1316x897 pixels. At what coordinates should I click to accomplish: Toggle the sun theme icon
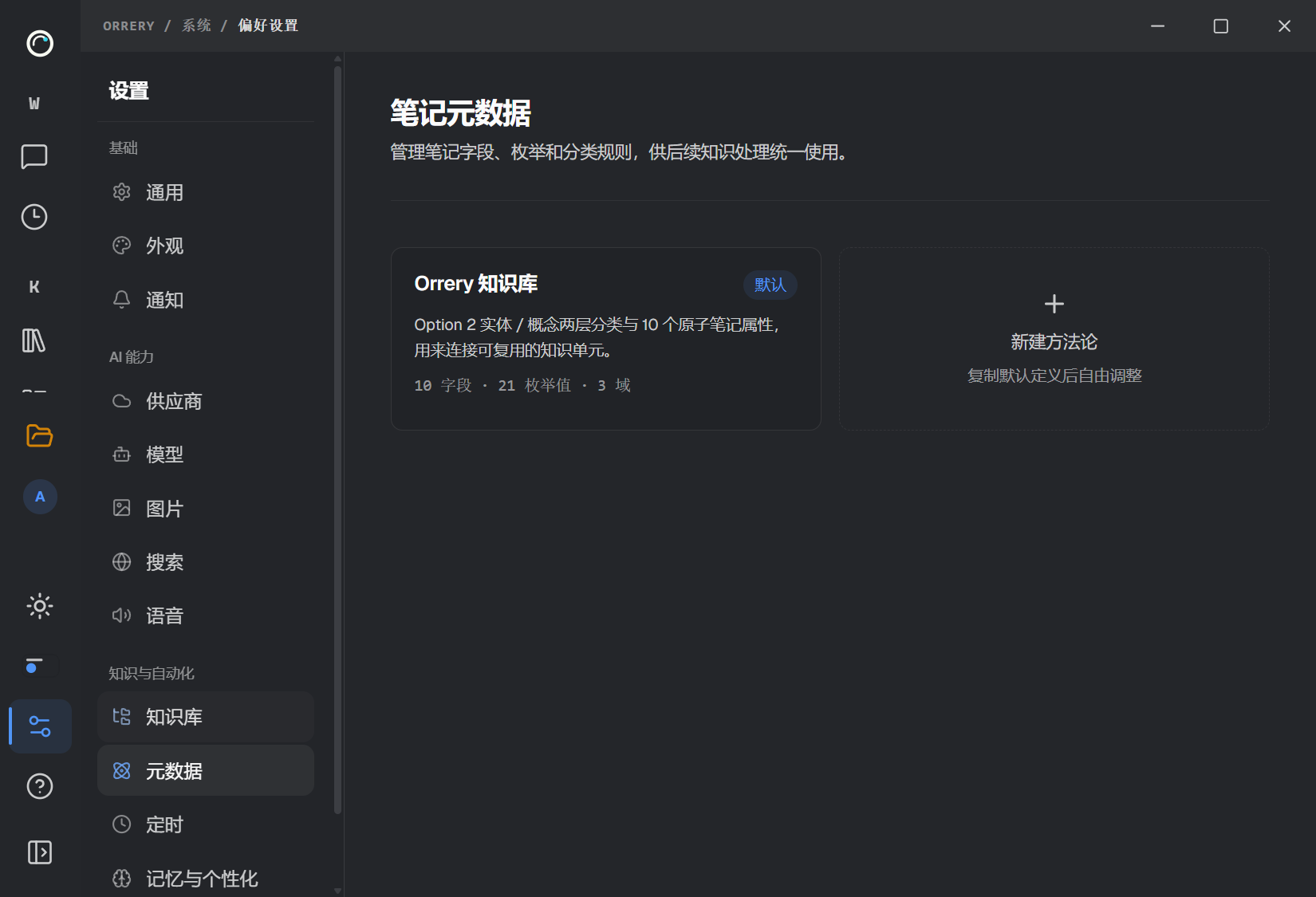(40, 606)
